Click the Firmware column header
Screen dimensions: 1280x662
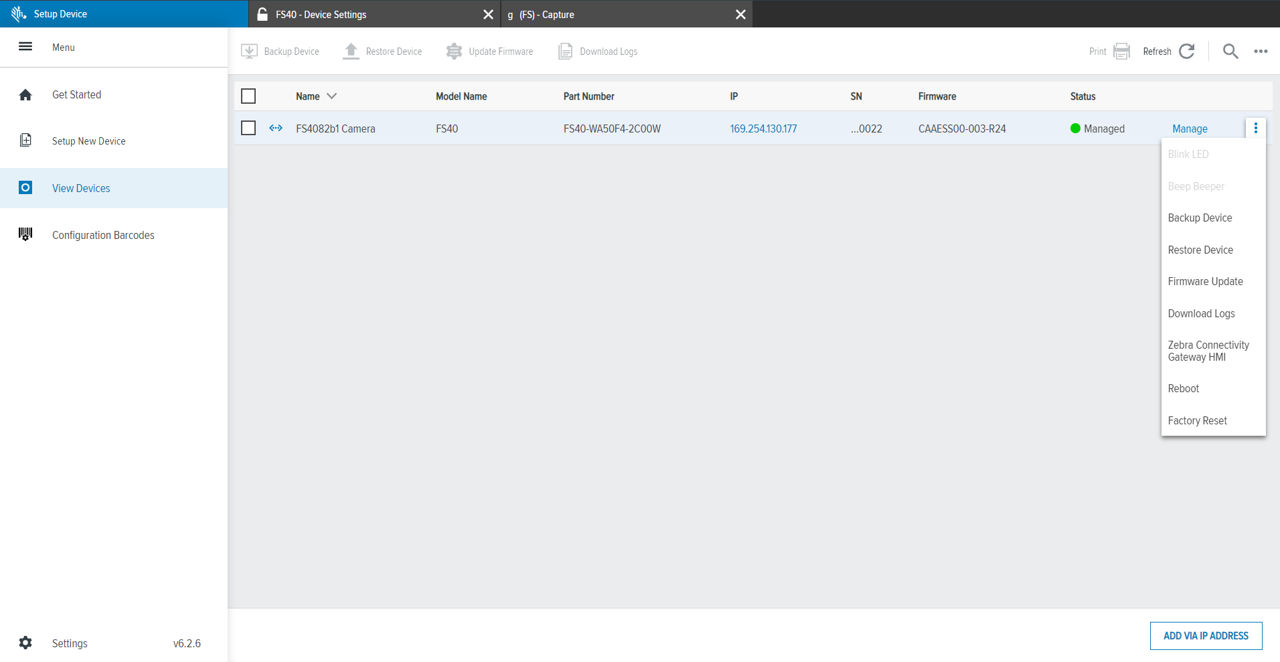coord(937,97)
